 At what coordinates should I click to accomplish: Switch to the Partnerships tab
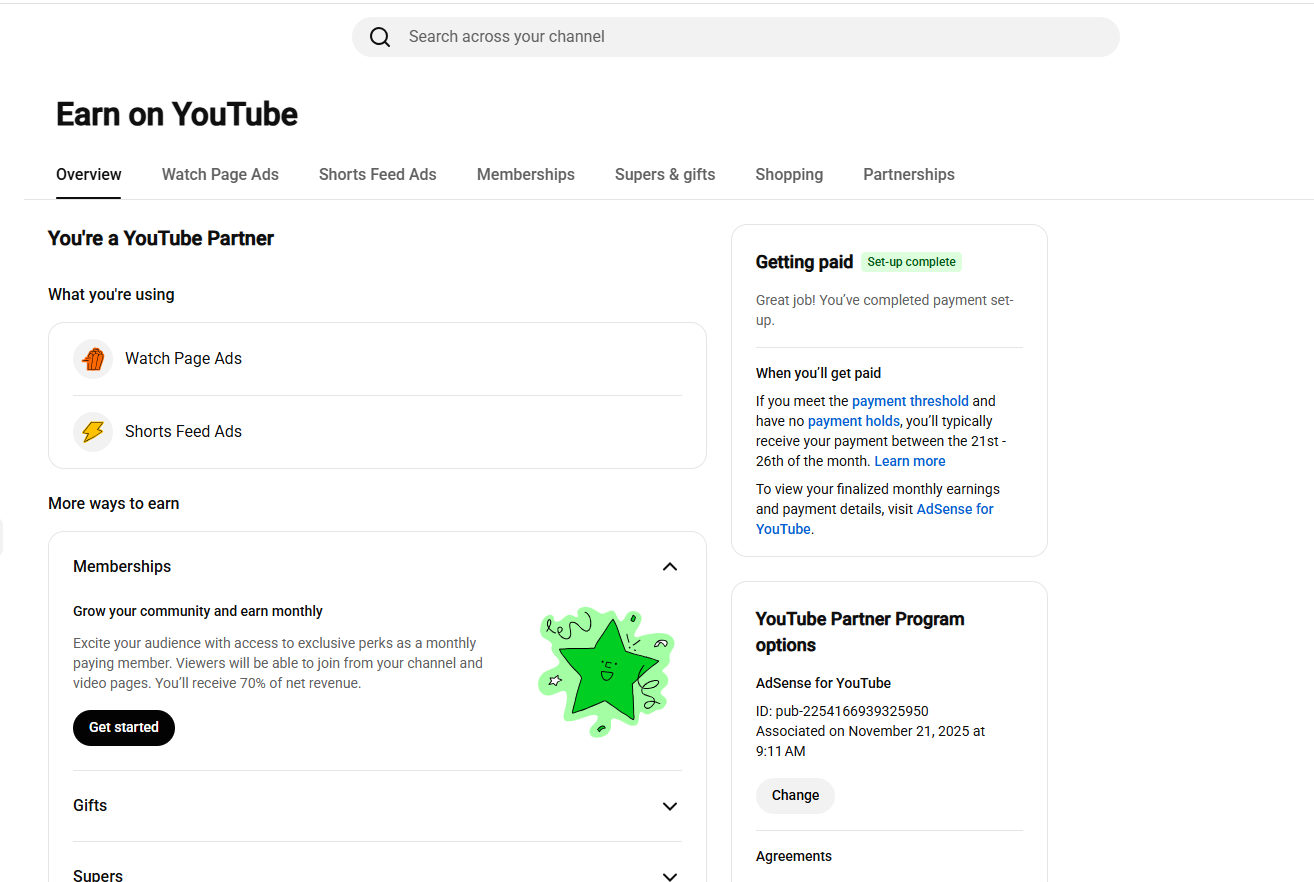click(909, 174)
